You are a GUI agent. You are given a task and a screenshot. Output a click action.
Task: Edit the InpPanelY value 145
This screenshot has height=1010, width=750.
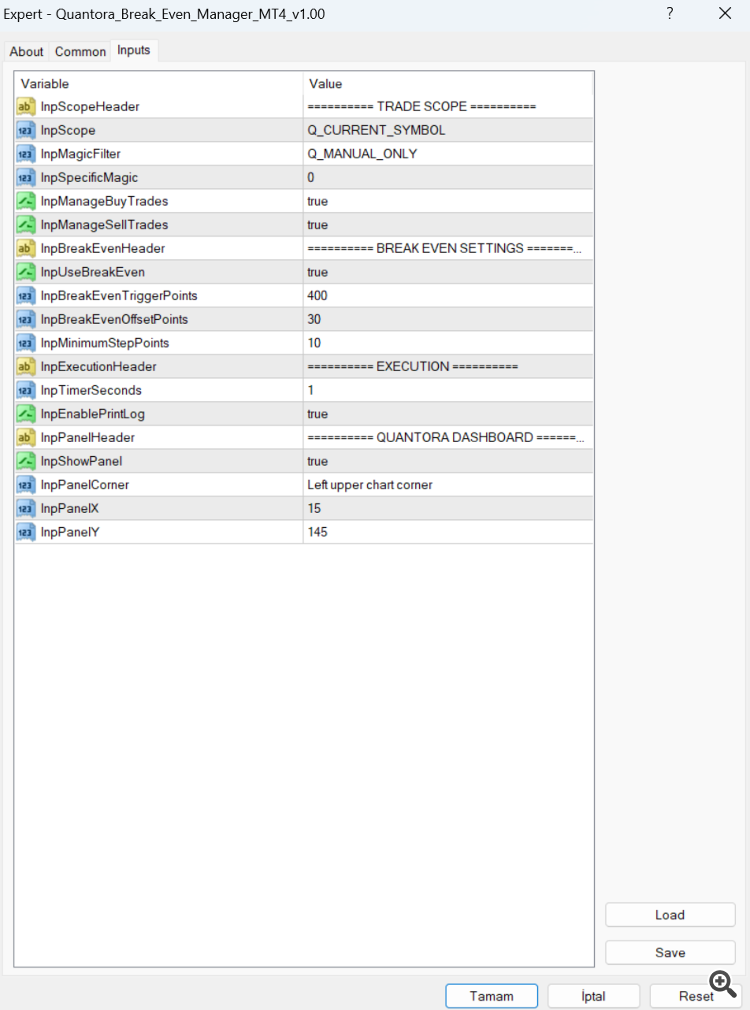coord(448,532)
